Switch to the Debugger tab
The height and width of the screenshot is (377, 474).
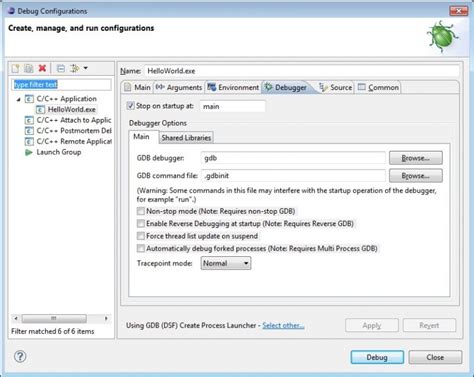[286, 87]
